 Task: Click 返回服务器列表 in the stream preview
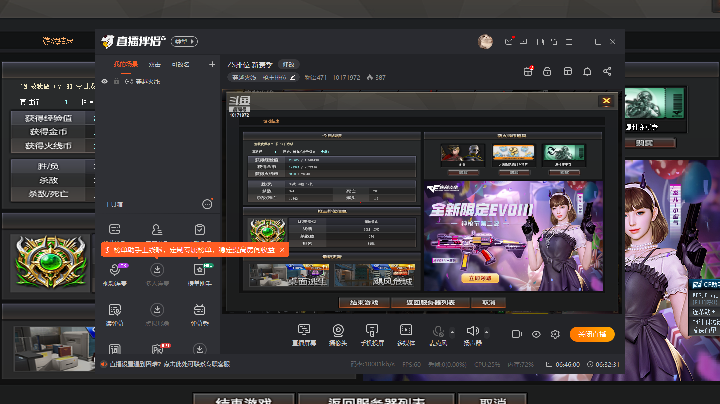click(x=430, y=303)
